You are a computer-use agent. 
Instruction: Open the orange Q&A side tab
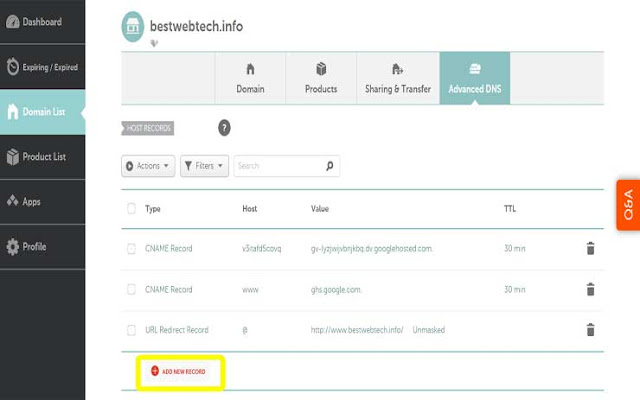pyautogui.click(x=628, y=204)
